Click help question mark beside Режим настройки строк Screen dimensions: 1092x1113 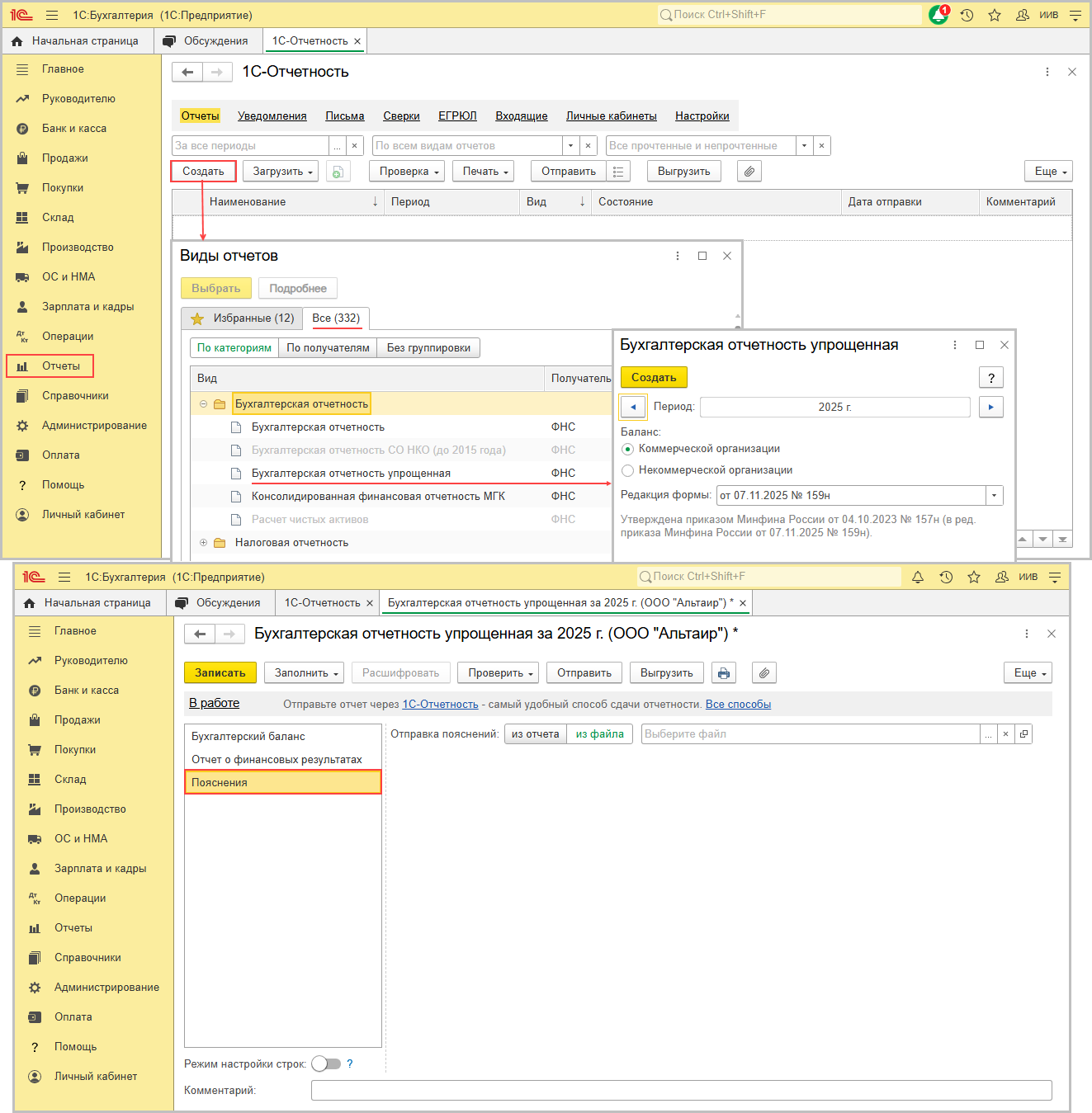coord(350,1063)
